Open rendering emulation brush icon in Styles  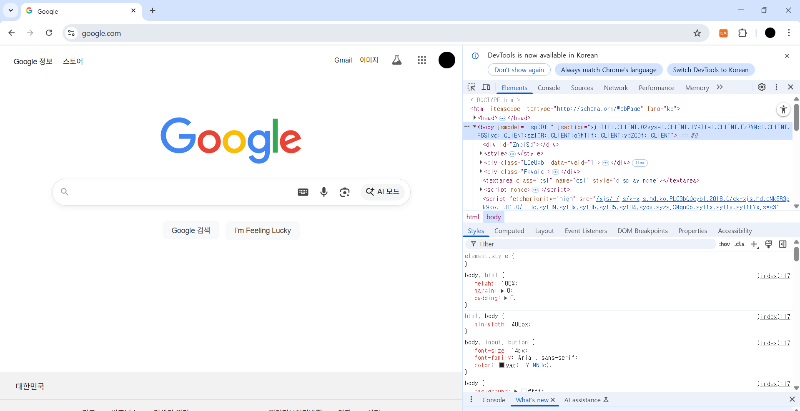click(769, 244)
